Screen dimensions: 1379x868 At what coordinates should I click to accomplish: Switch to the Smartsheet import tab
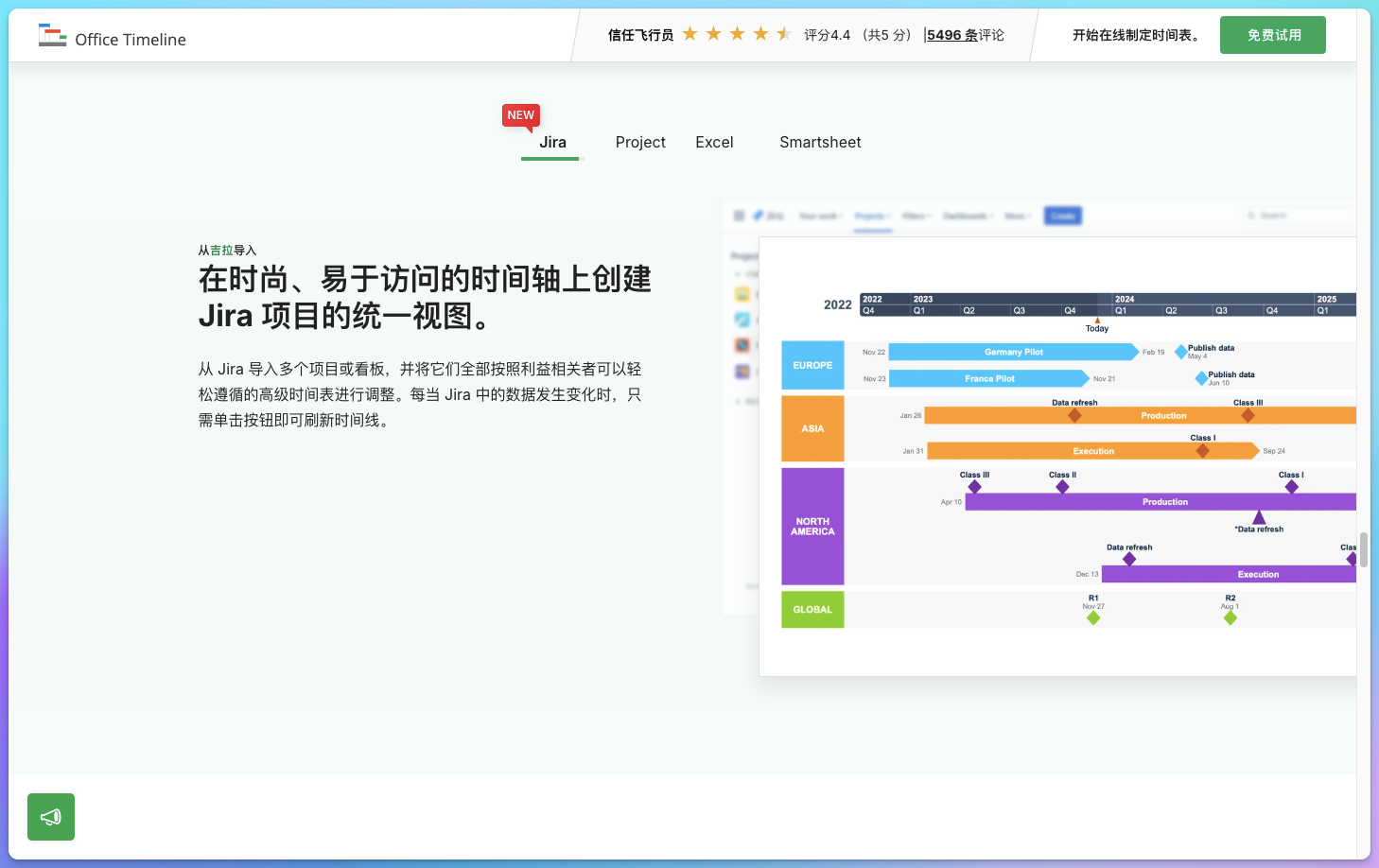pos(819,142)
